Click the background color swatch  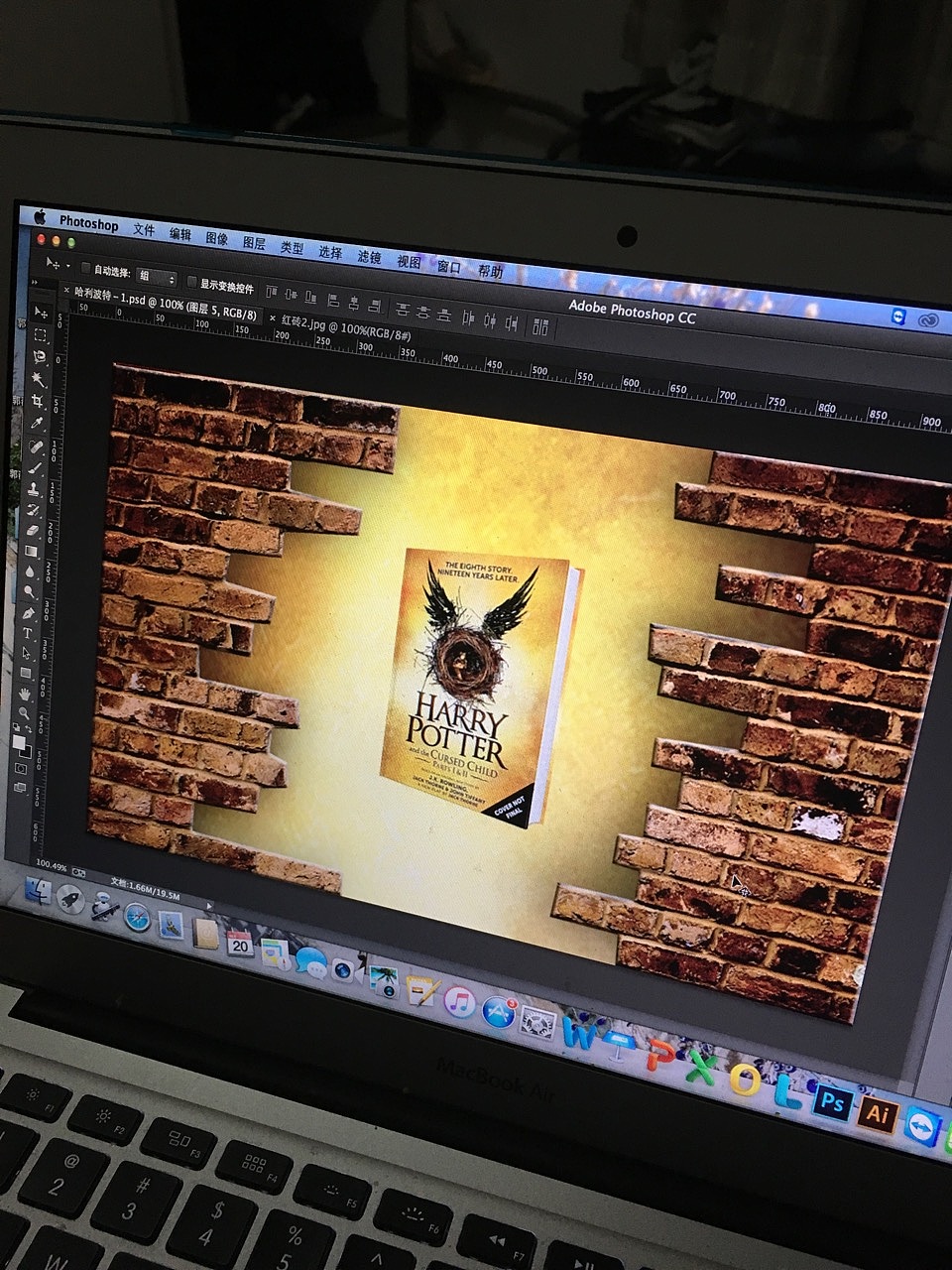point(27,753)
